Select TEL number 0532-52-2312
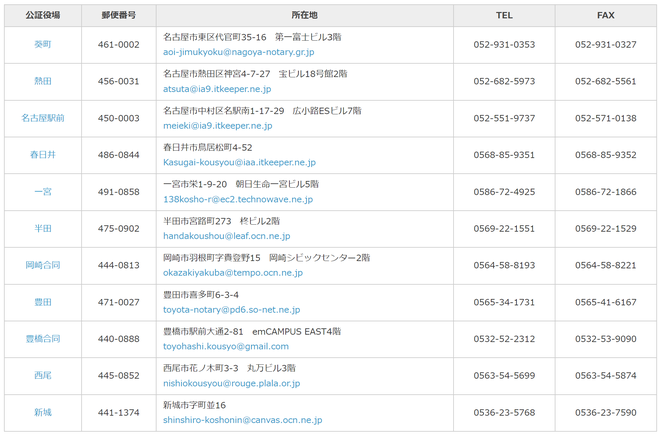 tap(504, 339)
